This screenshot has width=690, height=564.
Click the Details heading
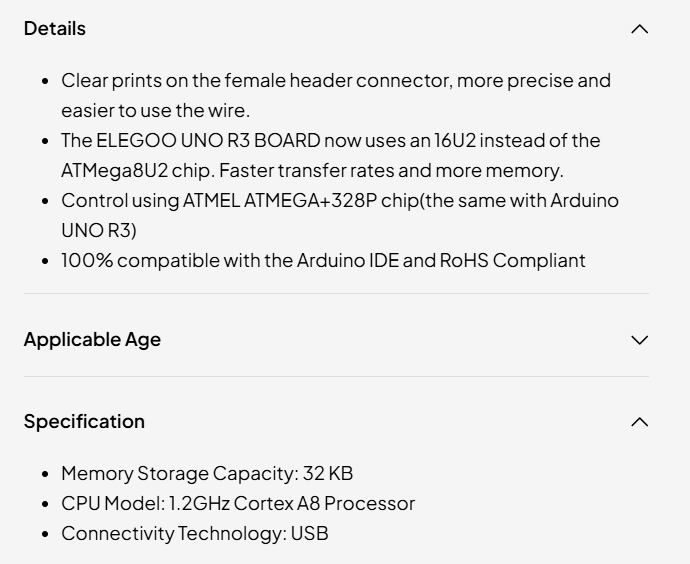click(55, 28)
